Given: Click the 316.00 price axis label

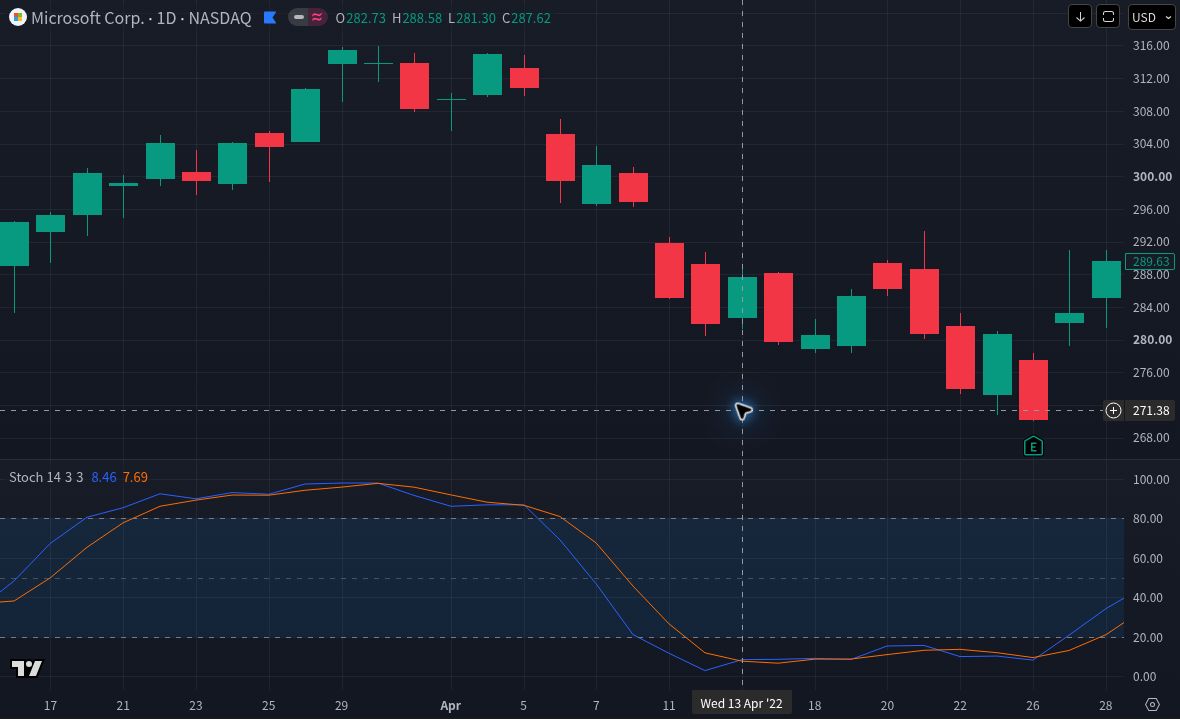Looking at the screenshot, I should (1151, 45).
